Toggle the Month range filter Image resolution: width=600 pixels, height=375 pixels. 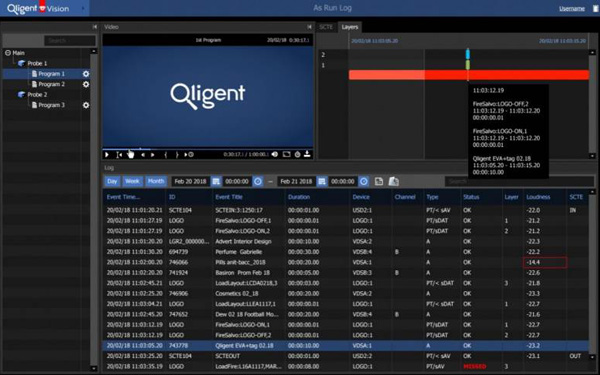(x=156, y=181)
